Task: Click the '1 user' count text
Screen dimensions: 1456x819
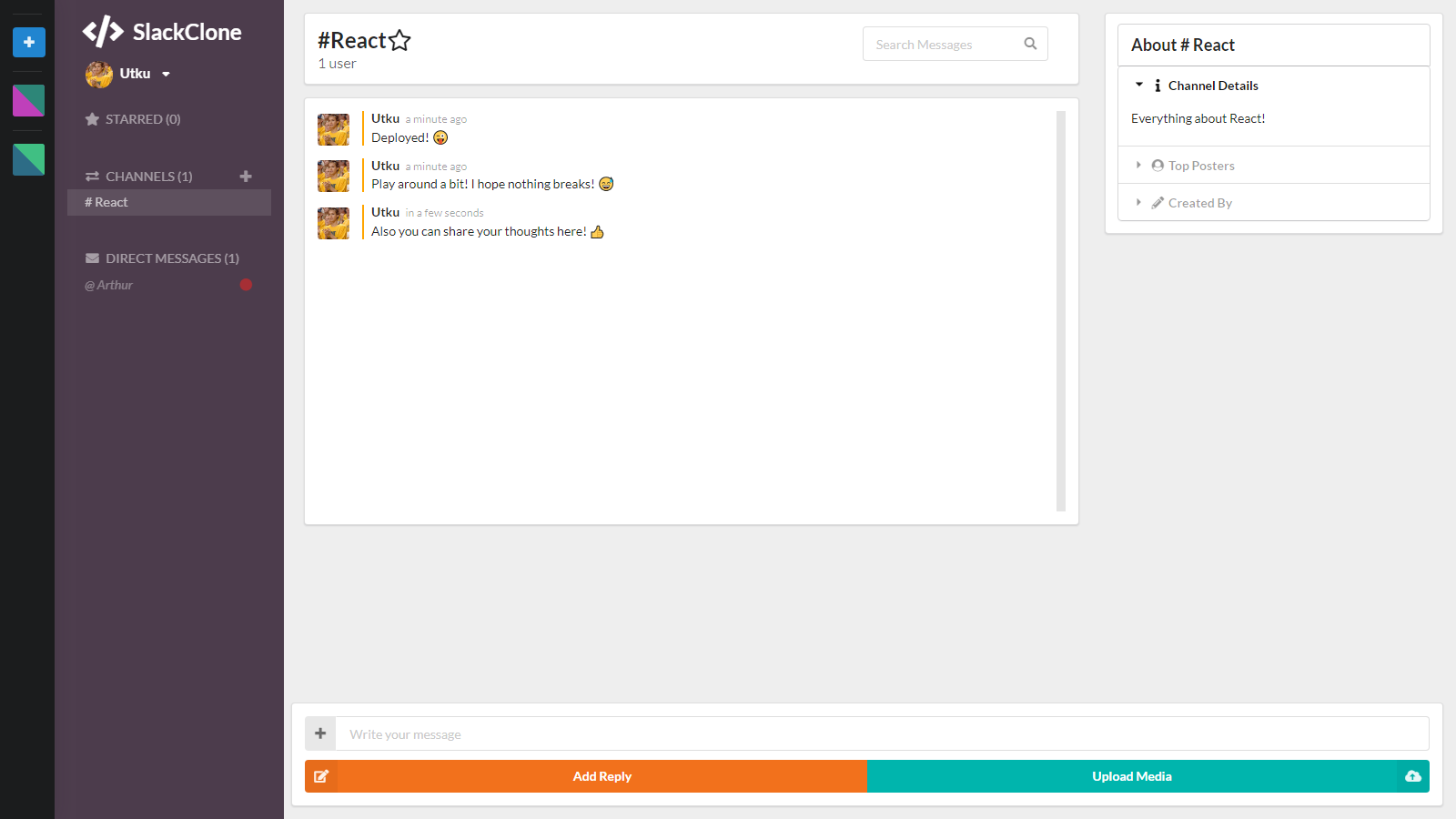Action: pos(337,64)
